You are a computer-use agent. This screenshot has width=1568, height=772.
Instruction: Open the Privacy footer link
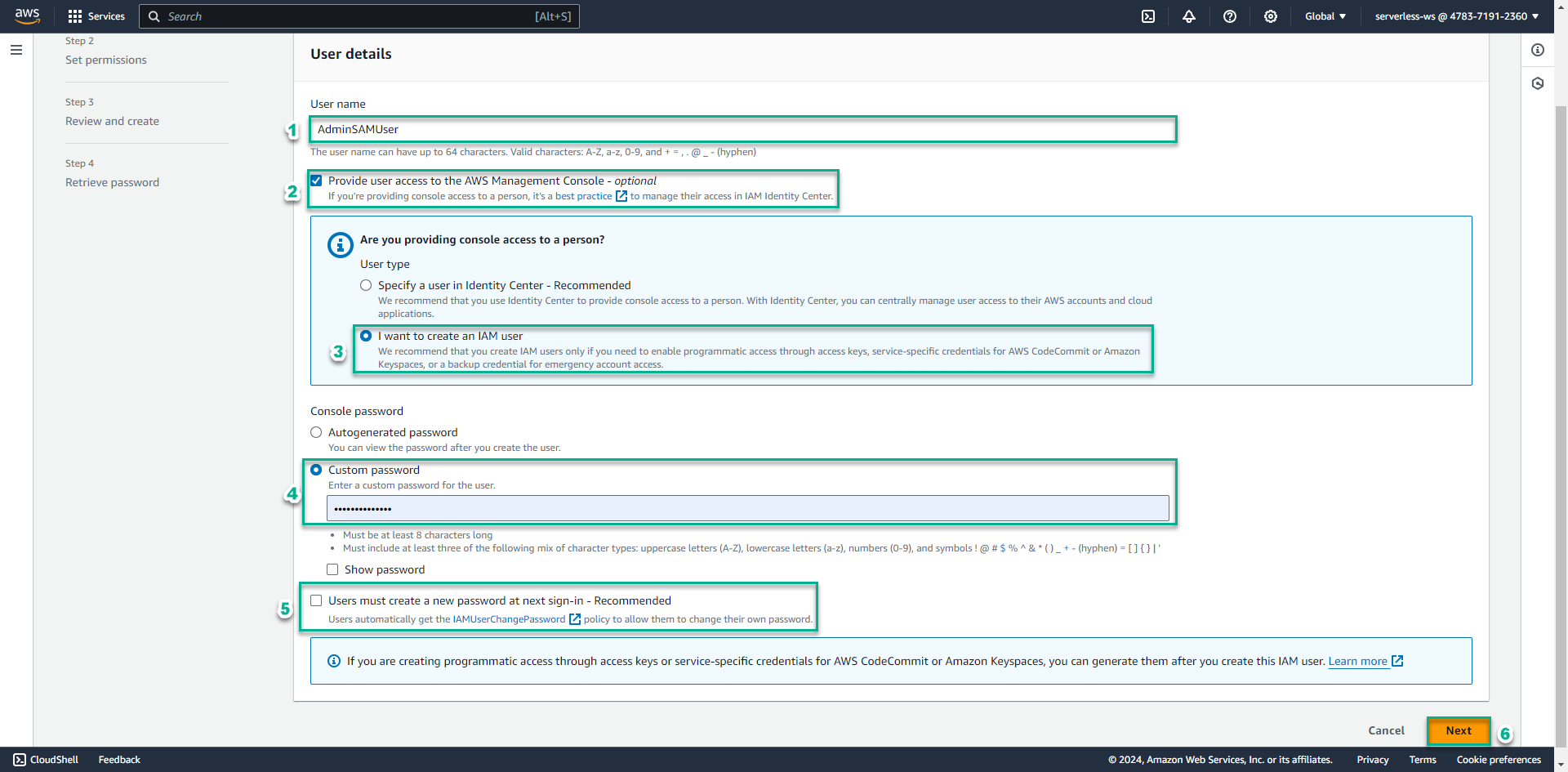point(1373,760)
